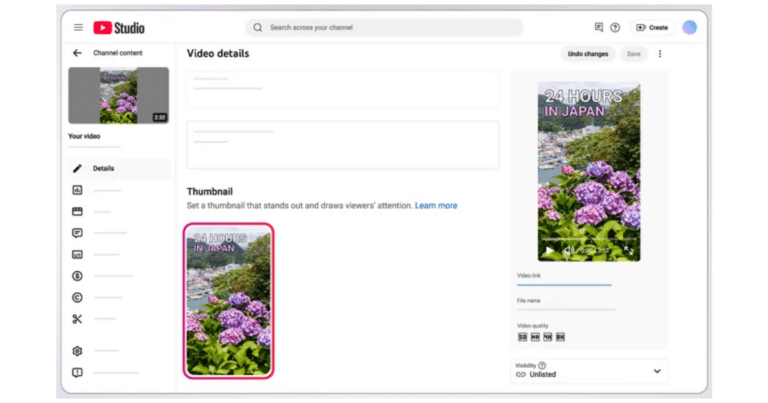
Task: Open the Comments speech-bubble icon
Action: point(77,233)
